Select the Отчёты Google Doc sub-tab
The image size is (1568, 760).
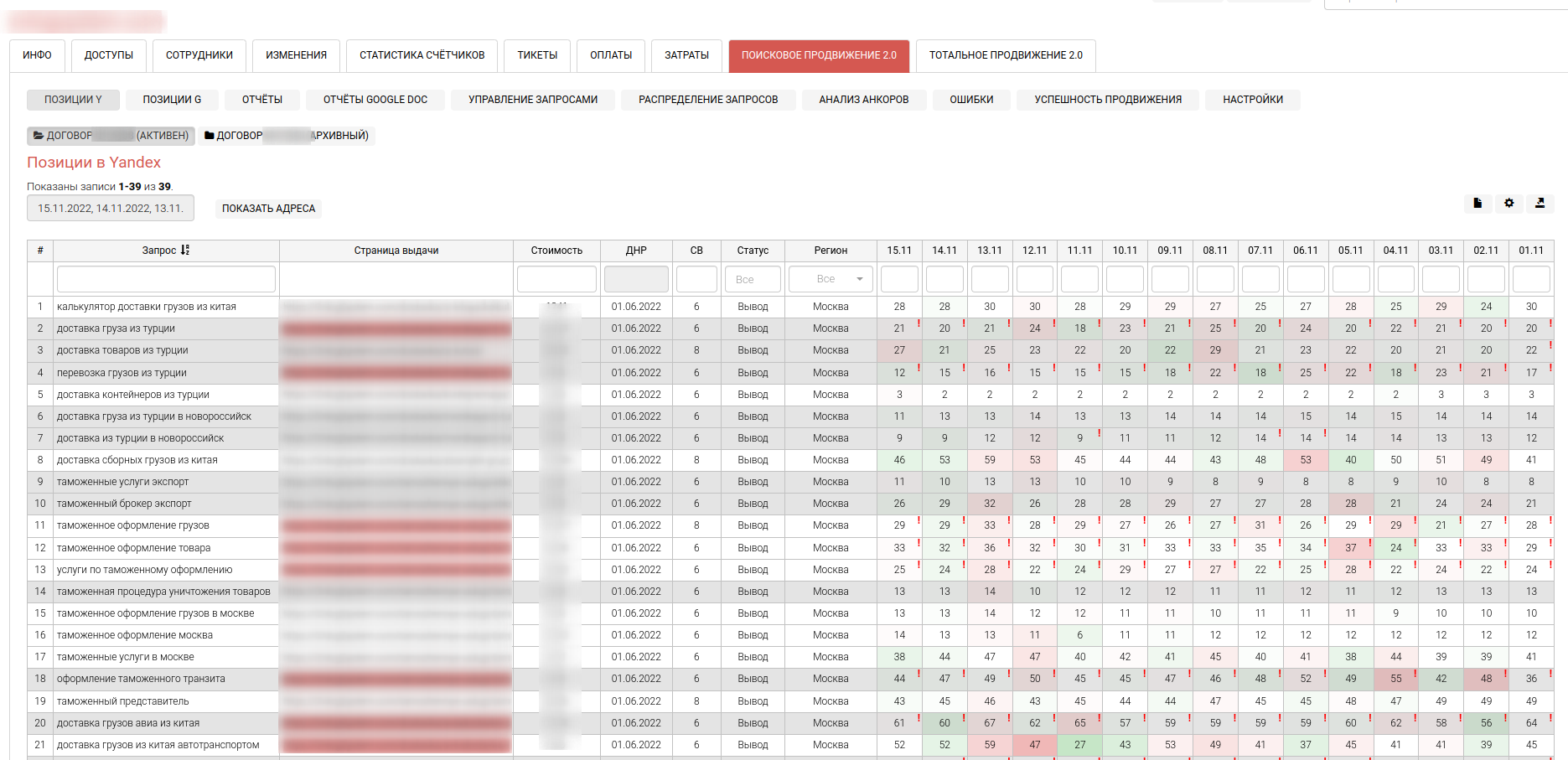pos(375,100)
